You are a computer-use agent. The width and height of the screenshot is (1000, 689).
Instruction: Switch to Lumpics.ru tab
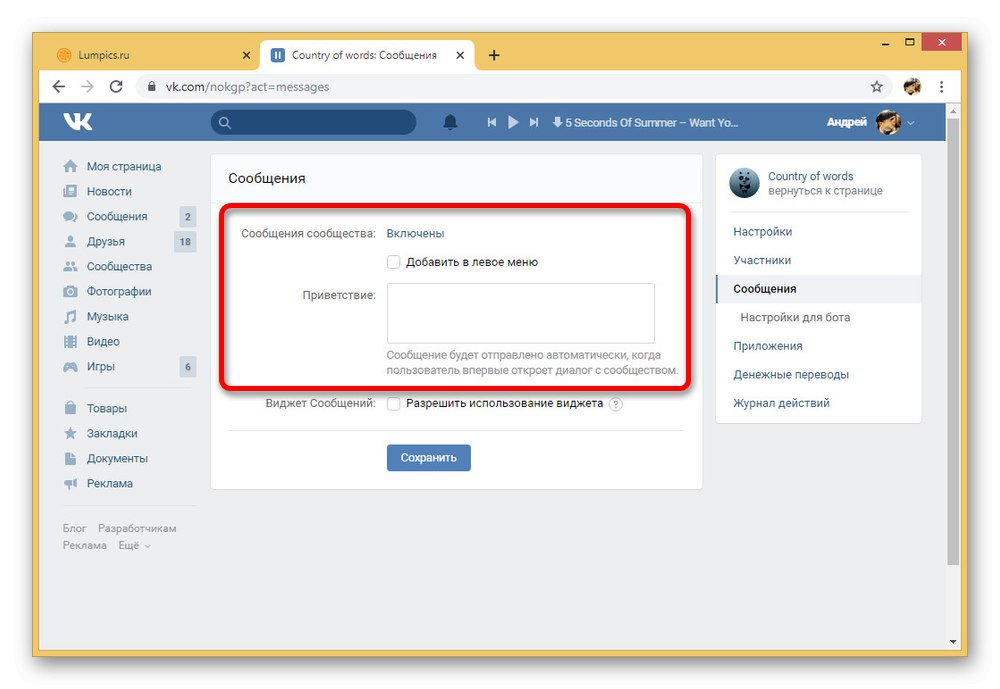pos(152,56)
